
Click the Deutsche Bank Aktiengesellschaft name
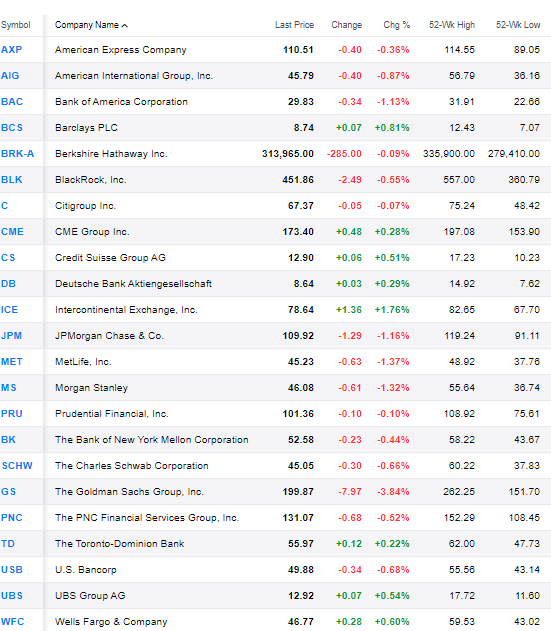point(133,284)
